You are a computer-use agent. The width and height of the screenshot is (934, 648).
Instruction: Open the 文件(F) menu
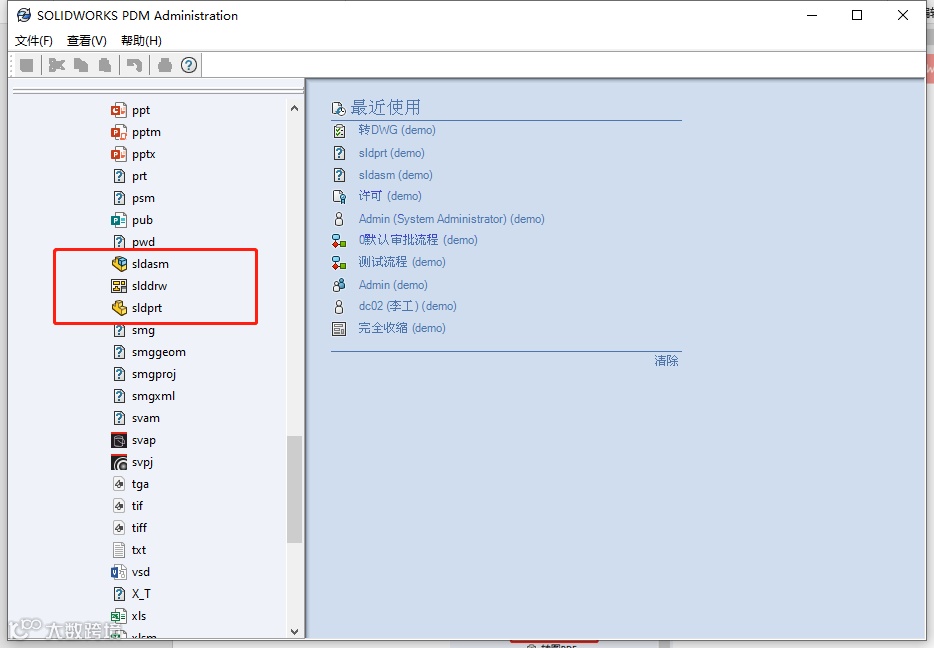tap(33, 40)
